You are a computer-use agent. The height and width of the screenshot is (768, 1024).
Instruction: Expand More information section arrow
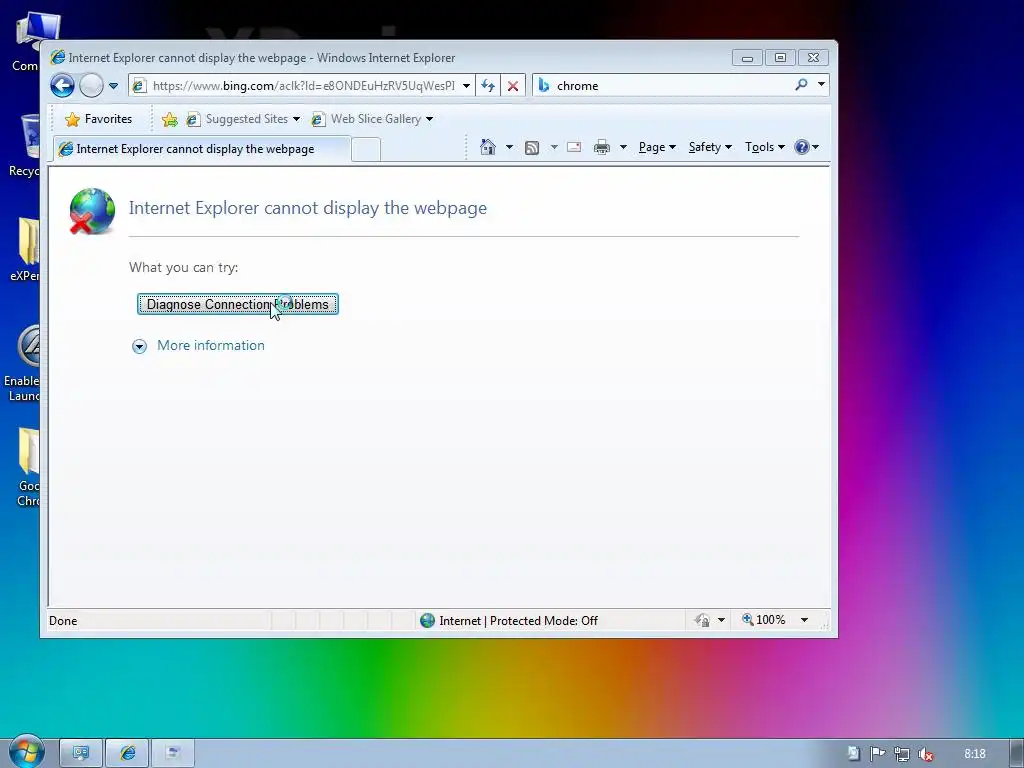(x=139, y=346)
